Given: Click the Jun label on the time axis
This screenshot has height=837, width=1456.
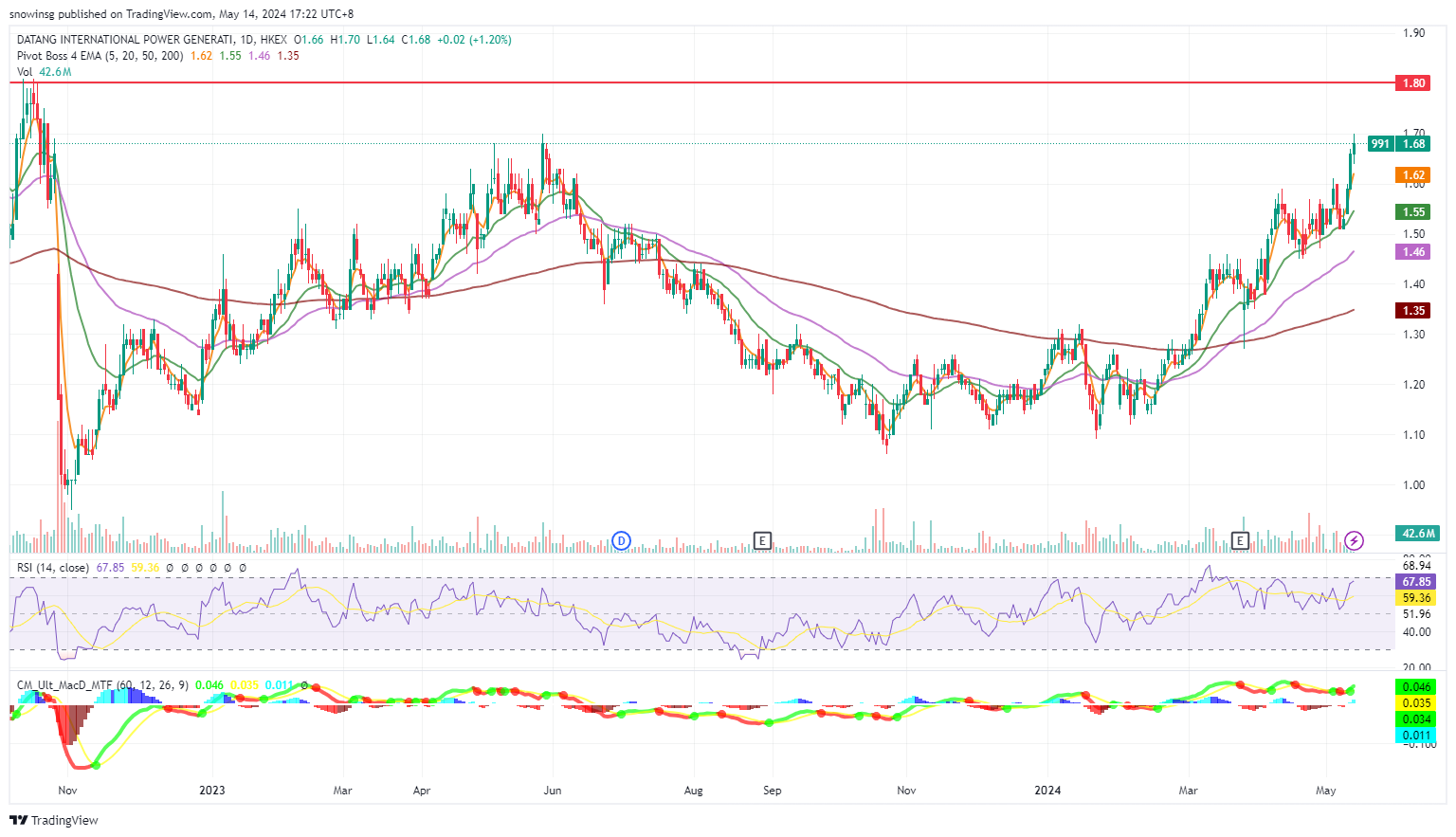Looking at the screenshot, I should (x=553, y=791).
